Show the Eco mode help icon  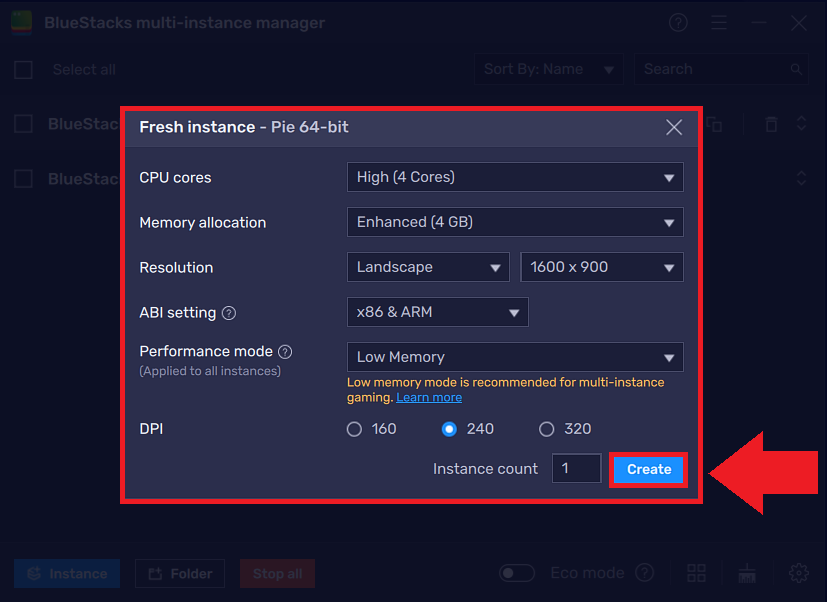[645, 572]
